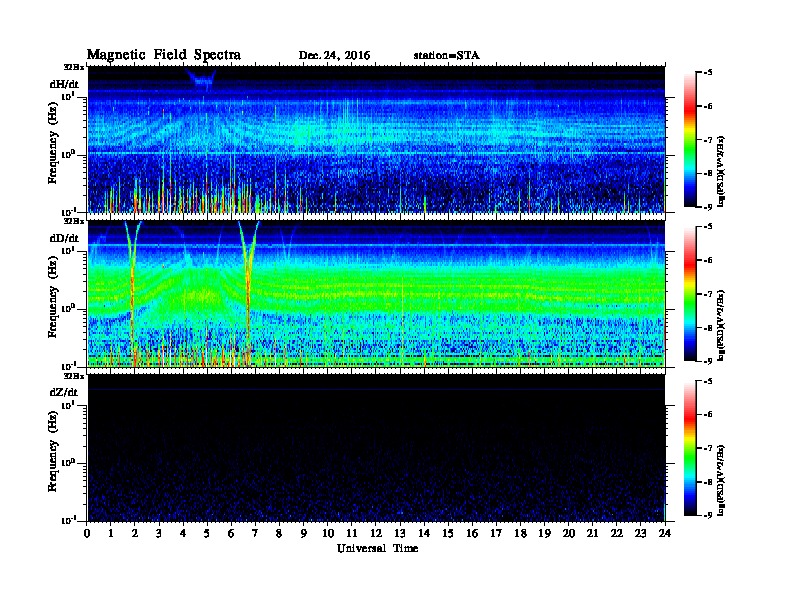Click hour tick label "13" on time axis
Screen dimensions: 792x612
coord(400,533)
